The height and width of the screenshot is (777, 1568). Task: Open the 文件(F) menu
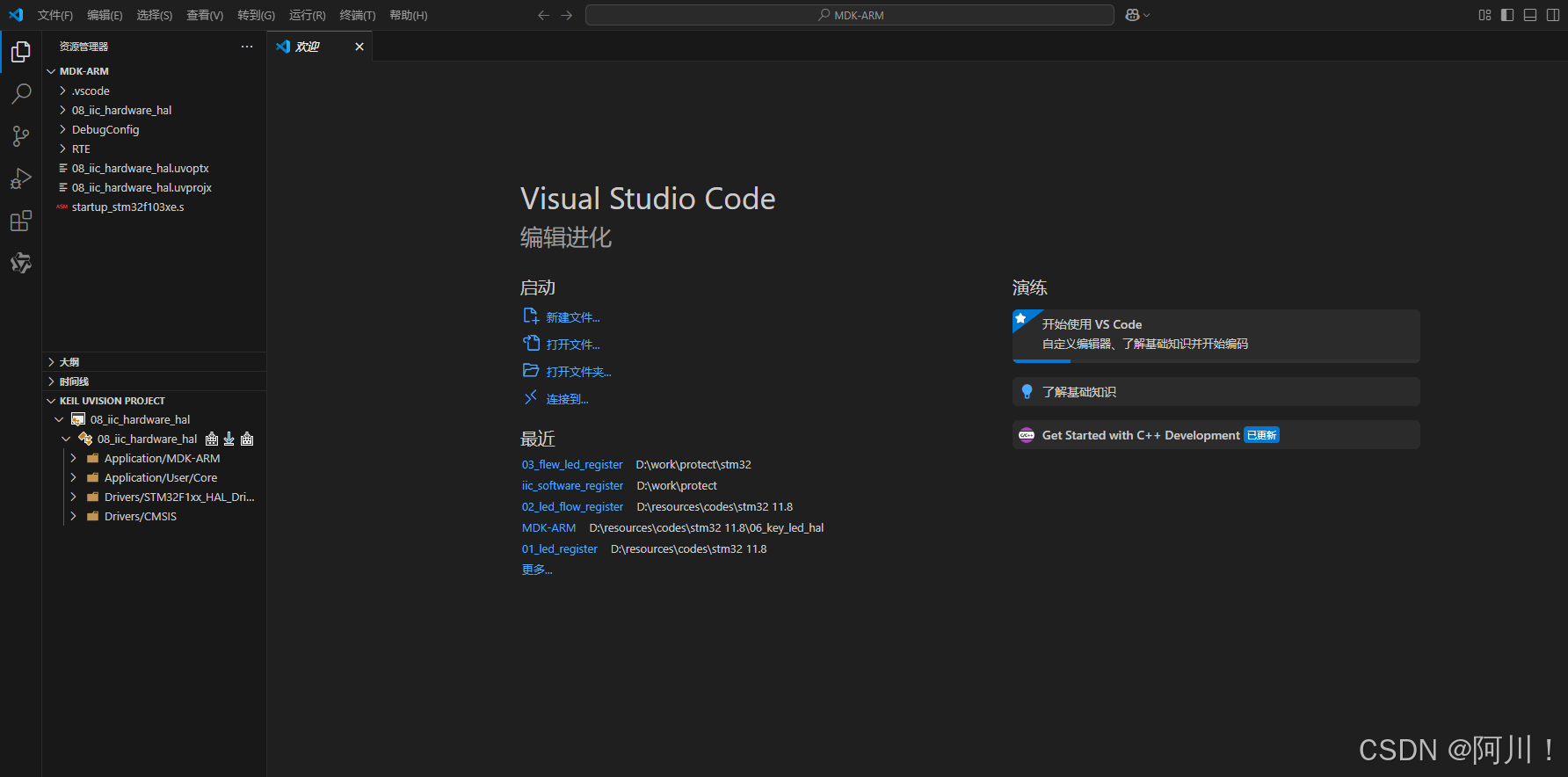pyautogui.click(x=55, y=15)
